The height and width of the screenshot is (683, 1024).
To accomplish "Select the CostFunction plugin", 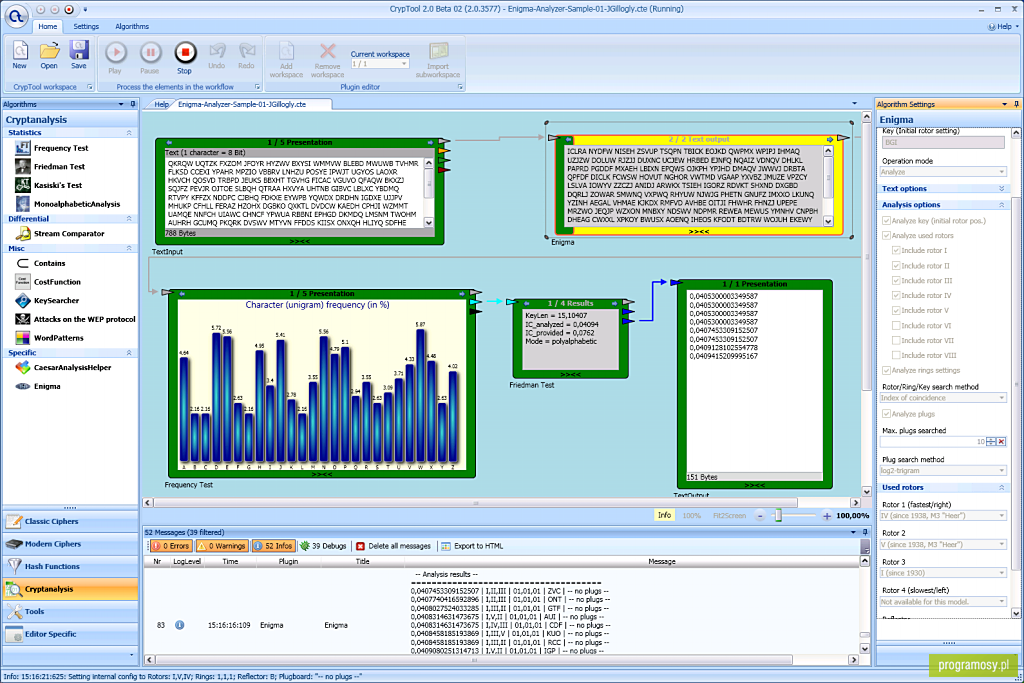I will pos(57,282).
